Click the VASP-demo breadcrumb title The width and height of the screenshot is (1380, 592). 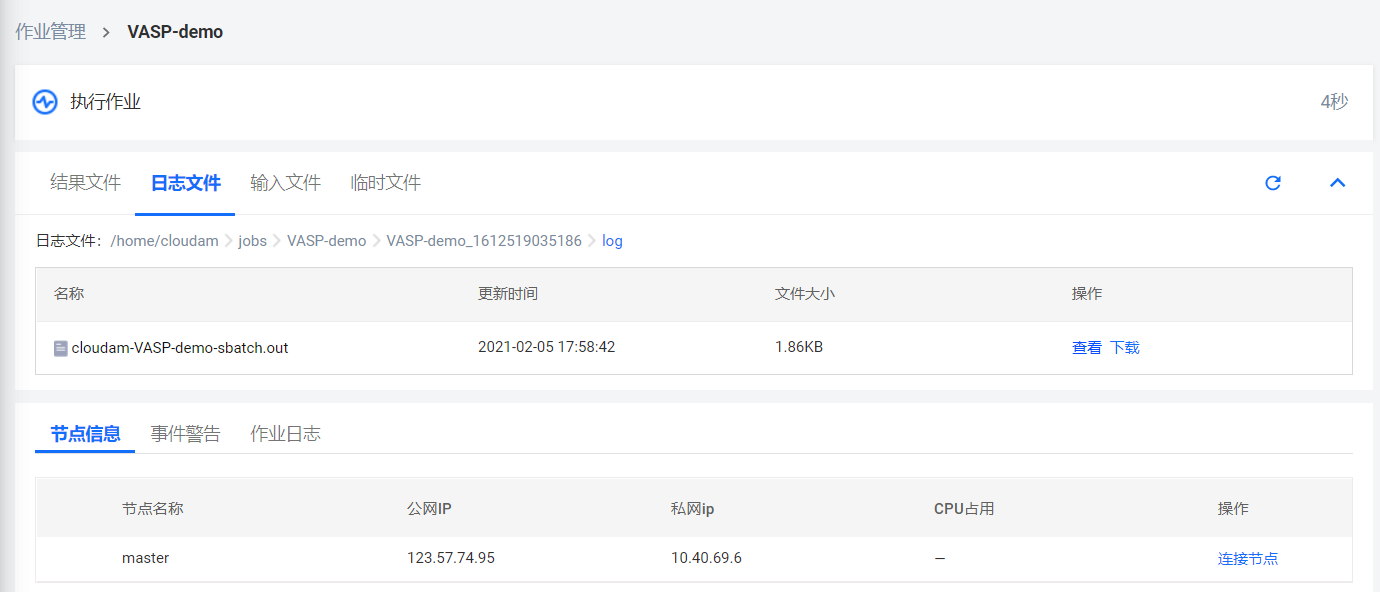pyautogui.click(x=175, y=32)
